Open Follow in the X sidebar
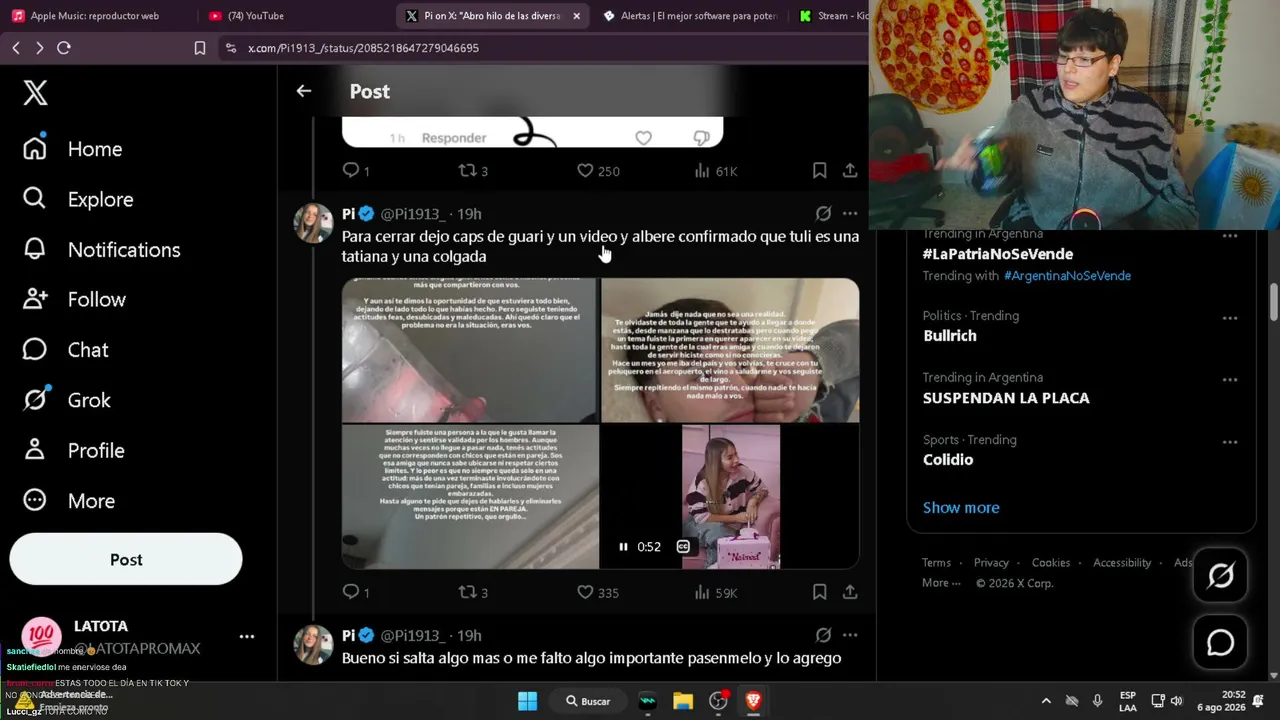1280x720 pixels. [75, 299]
